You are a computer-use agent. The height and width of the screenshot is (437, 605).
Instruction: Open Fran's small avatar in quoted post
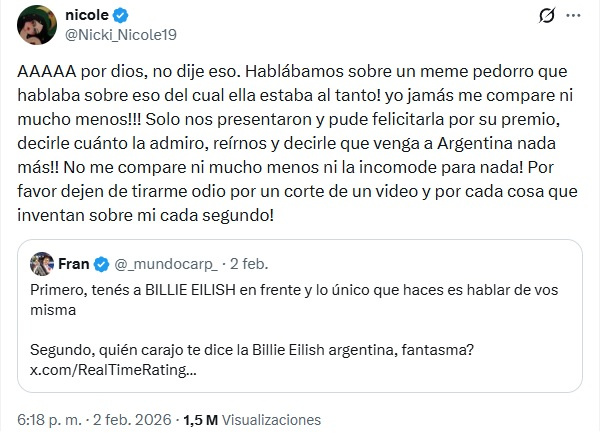(x=41, y=263)
